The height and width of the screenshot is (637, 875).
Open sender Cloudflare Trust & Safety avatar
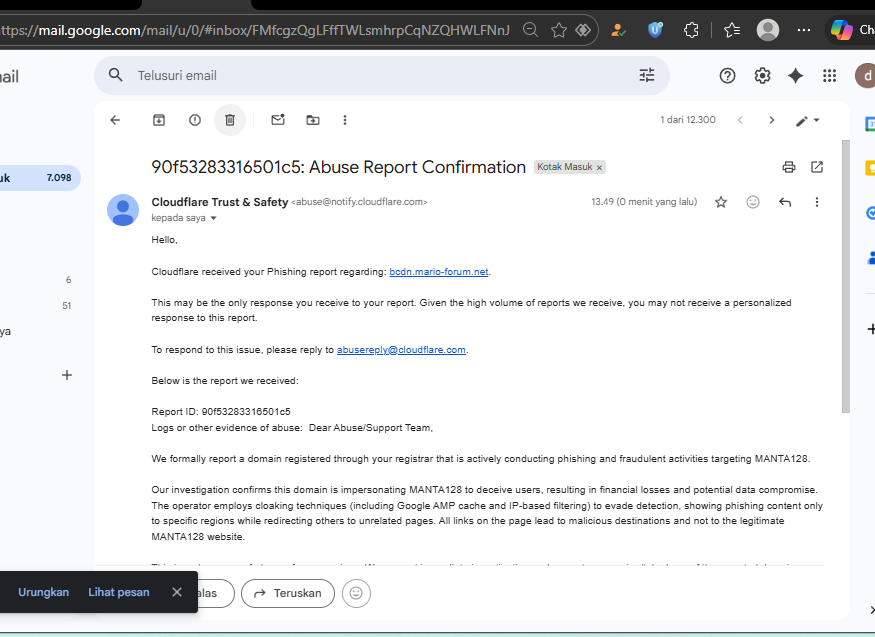pos(123,210)
